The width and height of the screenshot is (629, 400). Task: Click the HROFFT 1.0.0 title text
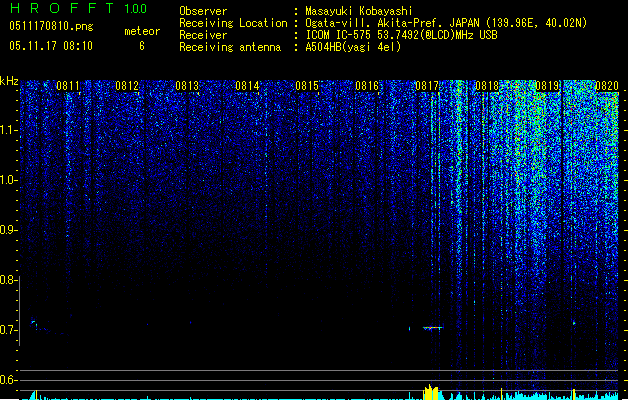pyautogui.click(x=78, y=8)
